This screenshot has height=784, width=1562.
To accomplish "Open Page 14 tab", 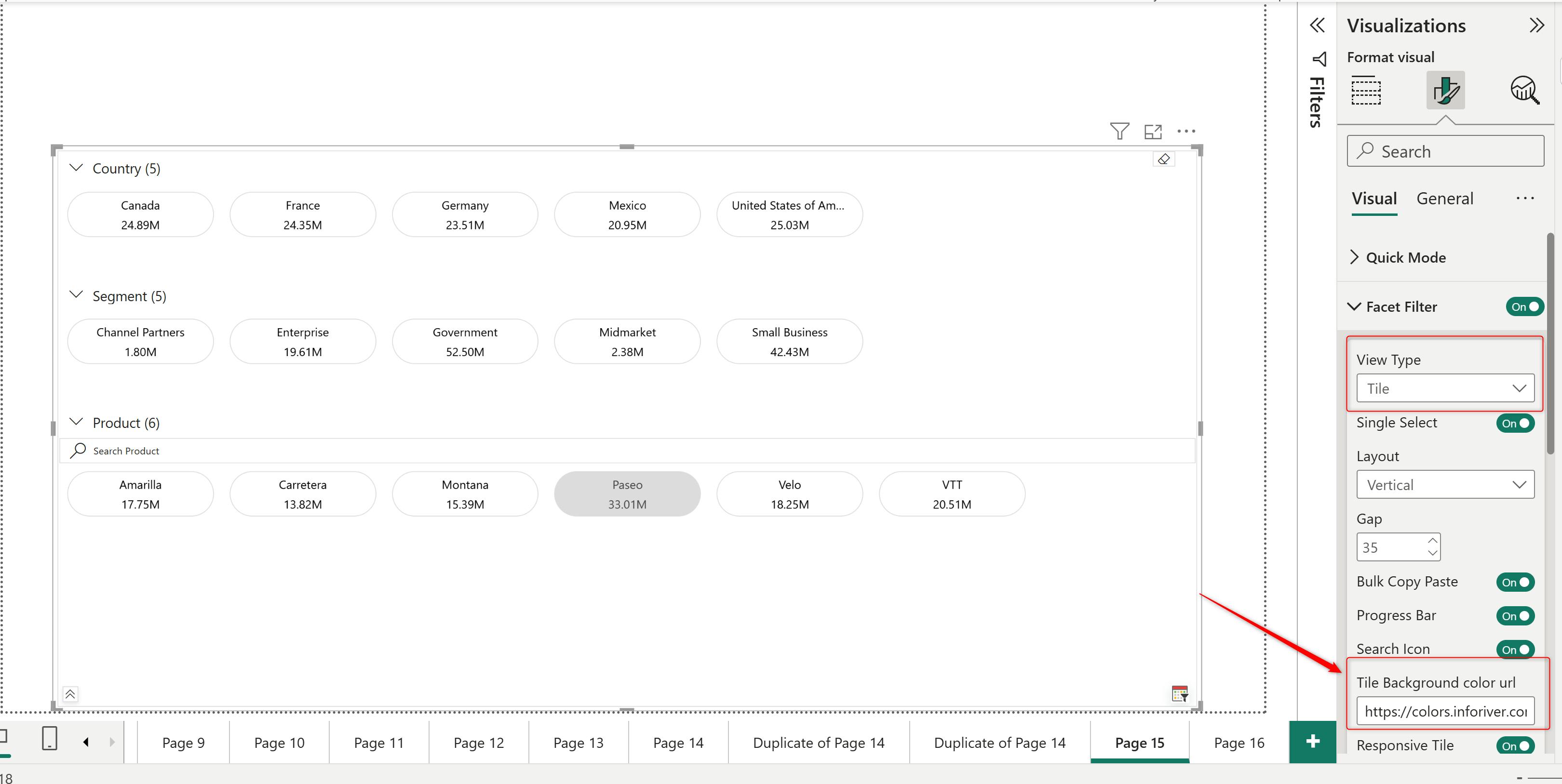I will [x=678, y=743].
